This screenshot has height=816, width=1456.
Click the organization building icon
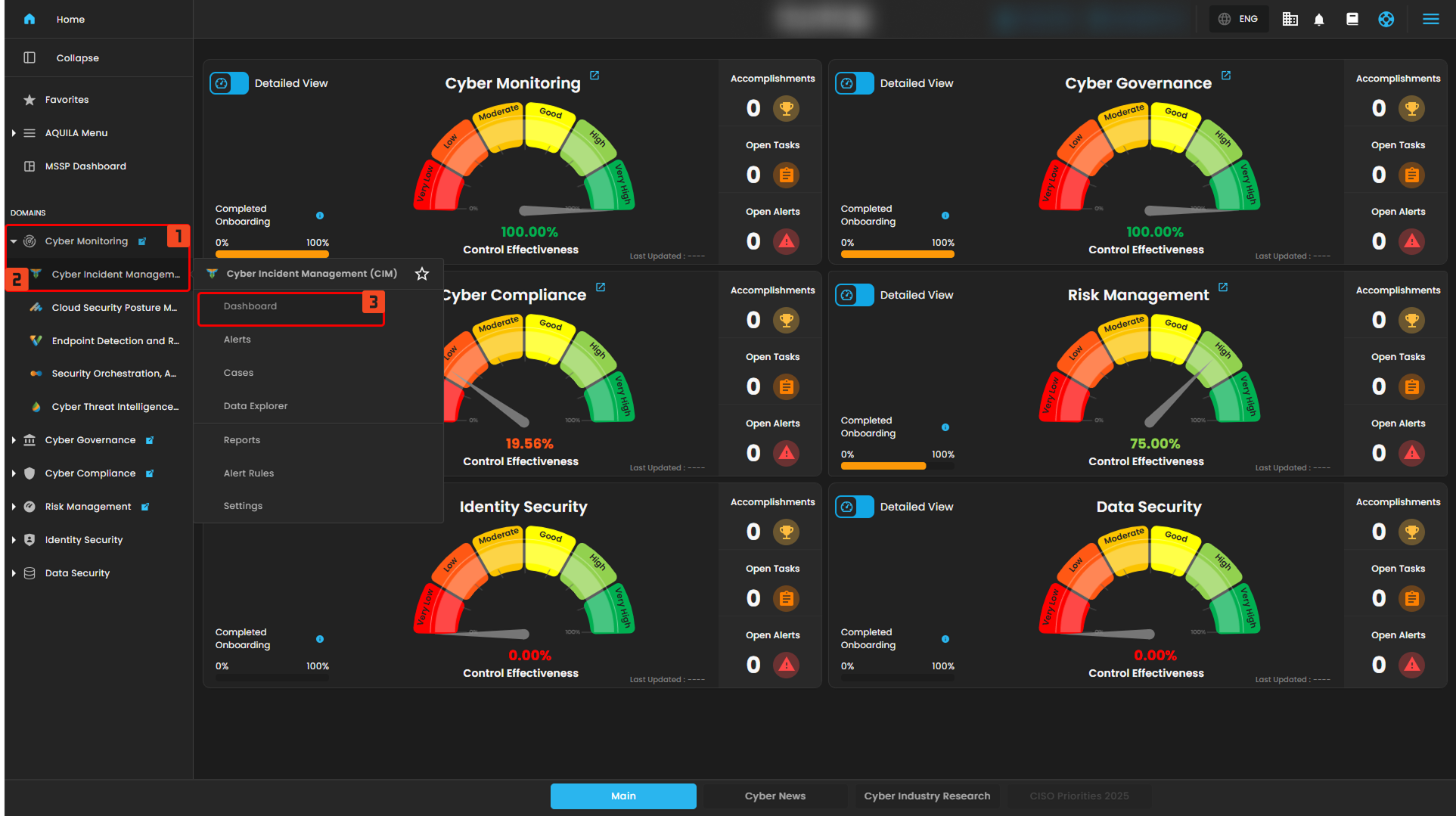(1290, 20)
